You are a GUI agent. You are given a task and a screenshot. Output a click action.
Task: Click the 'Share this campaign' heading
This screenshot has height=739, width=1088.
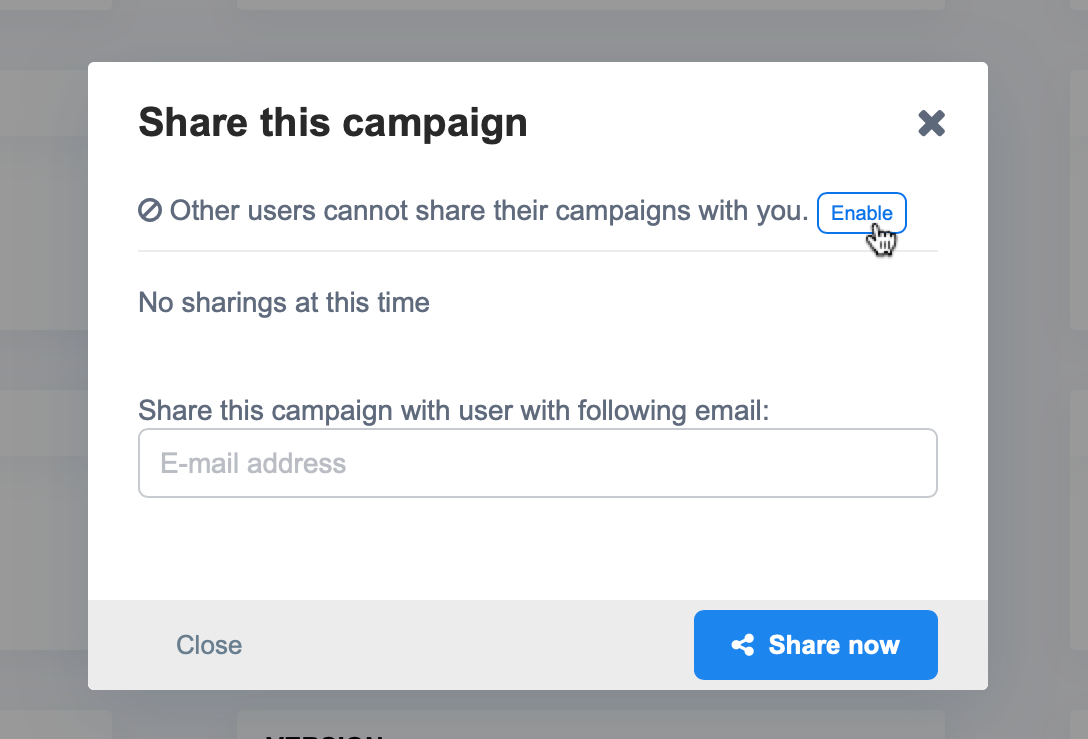[333, 123]
